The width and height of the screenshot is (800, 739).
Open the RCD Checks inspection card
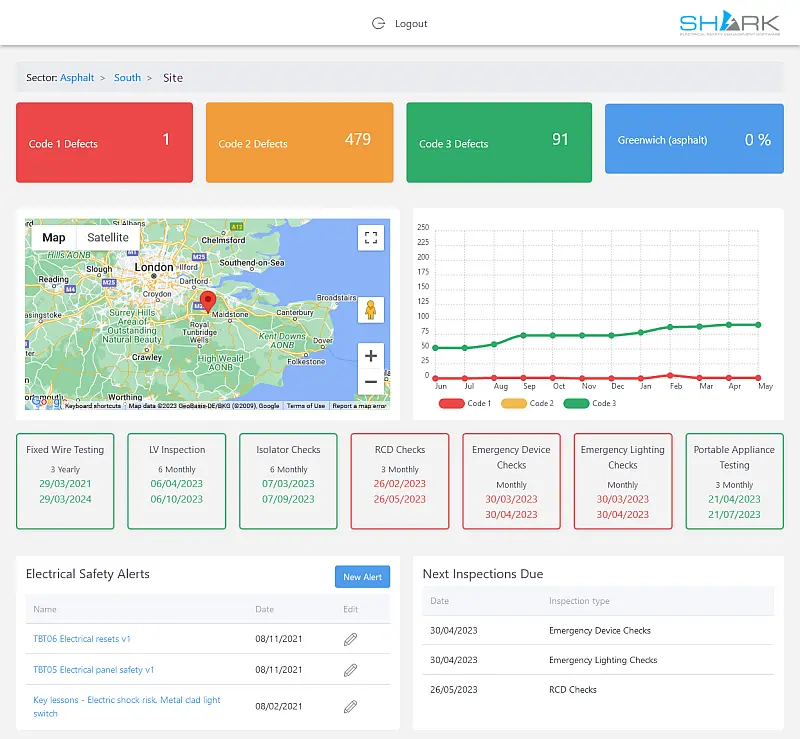coord(399,480)
